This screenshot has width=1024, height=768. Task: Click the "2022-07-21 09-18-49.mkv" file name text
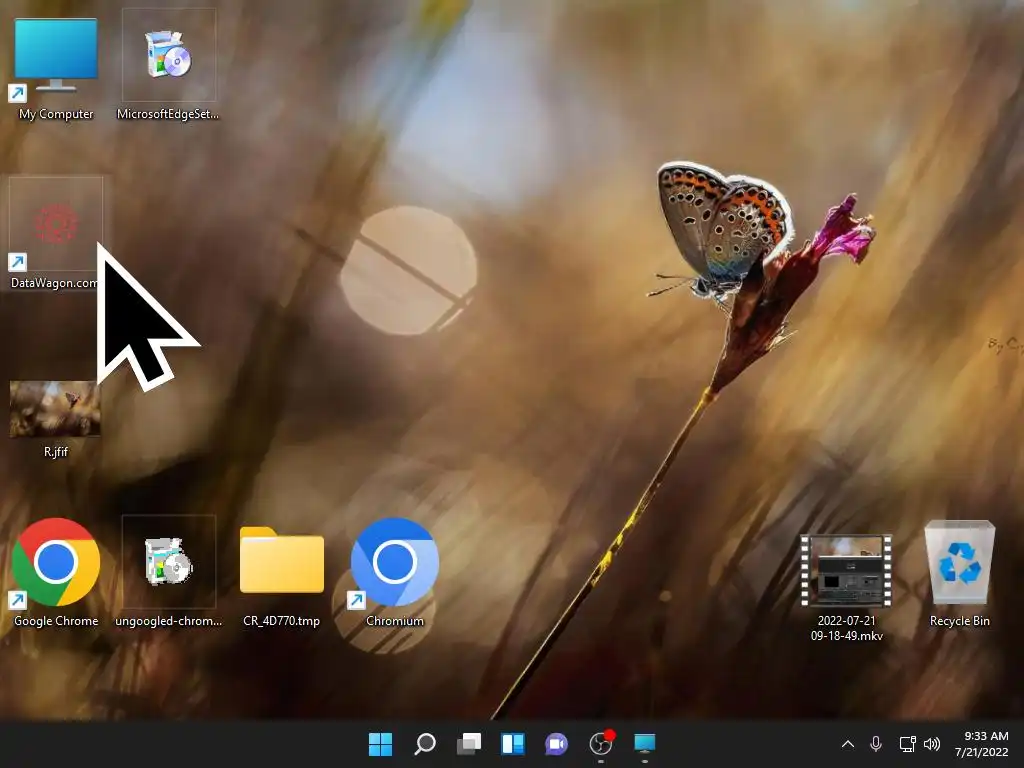point(846,628)
